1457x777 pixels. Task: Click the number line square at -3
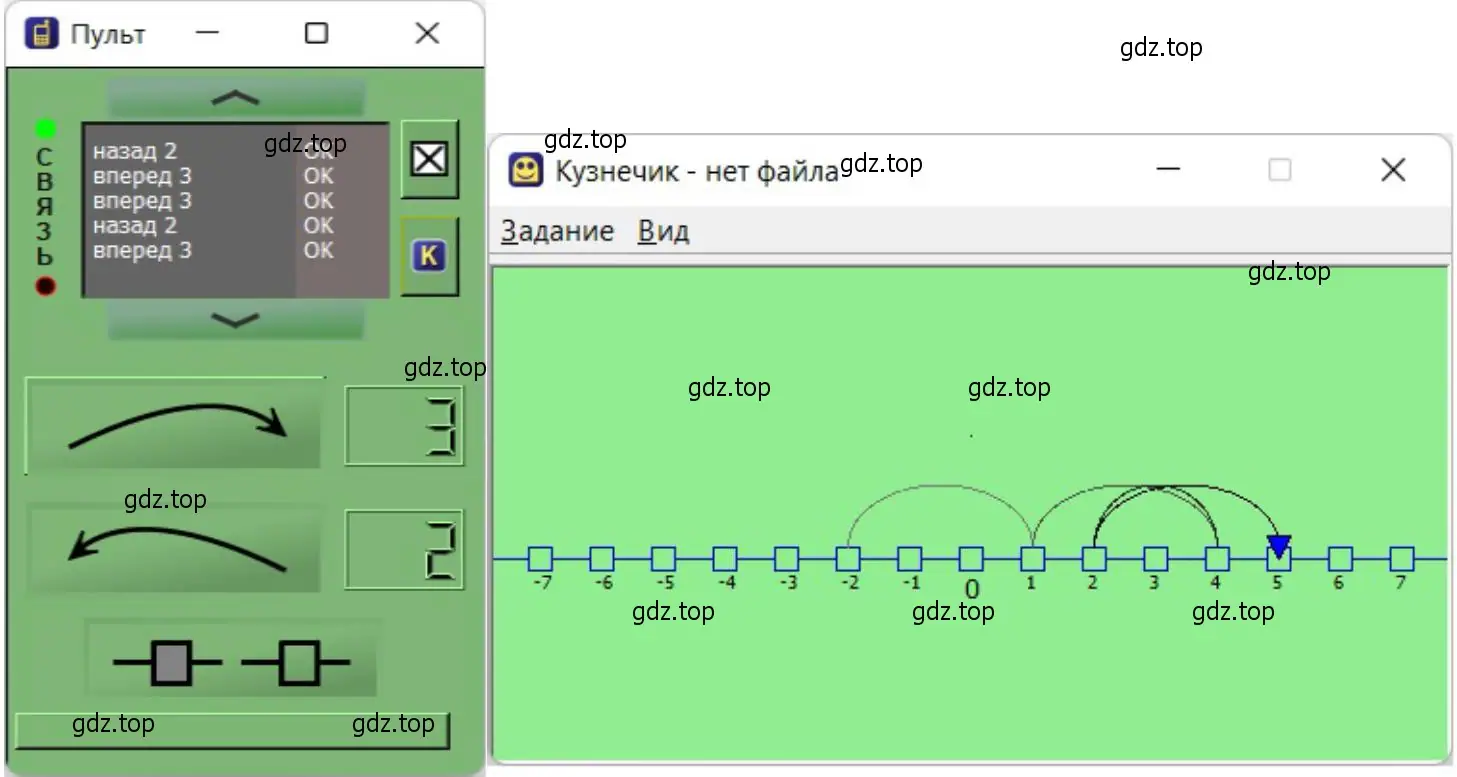pos(787,559)
